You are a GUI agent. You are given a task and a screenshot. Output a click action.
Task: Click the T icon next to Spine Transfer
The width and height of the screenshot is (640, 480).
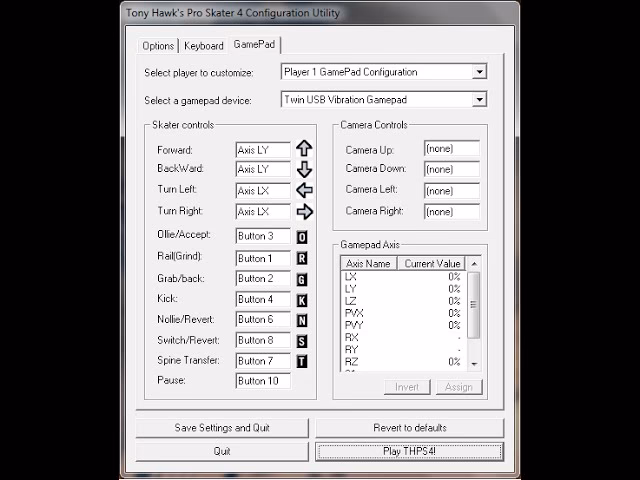[302, 361]
